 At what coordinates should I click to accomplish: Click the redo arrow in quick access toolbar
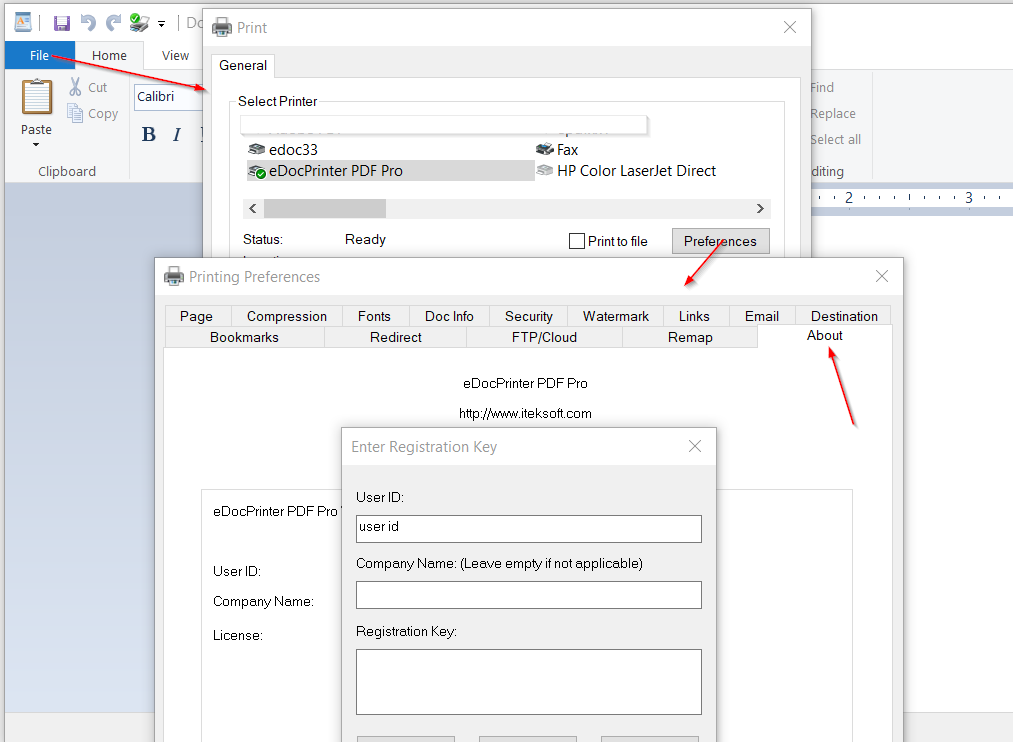tap(114, 23)
